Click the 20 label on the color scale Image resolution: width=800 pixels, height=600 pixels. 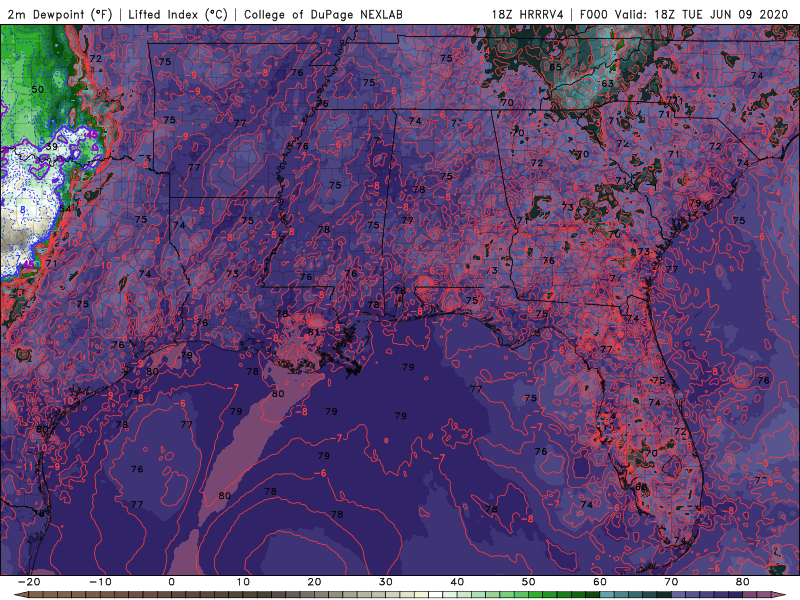point(314,582)
